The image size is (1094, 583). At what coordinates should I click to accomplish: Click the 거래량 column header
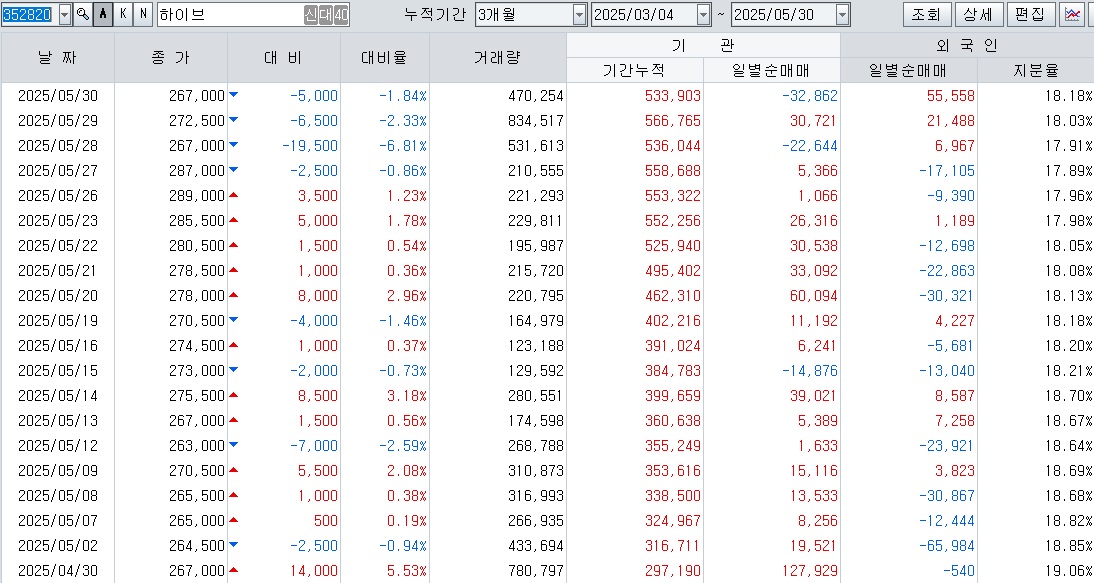point(497,57)
